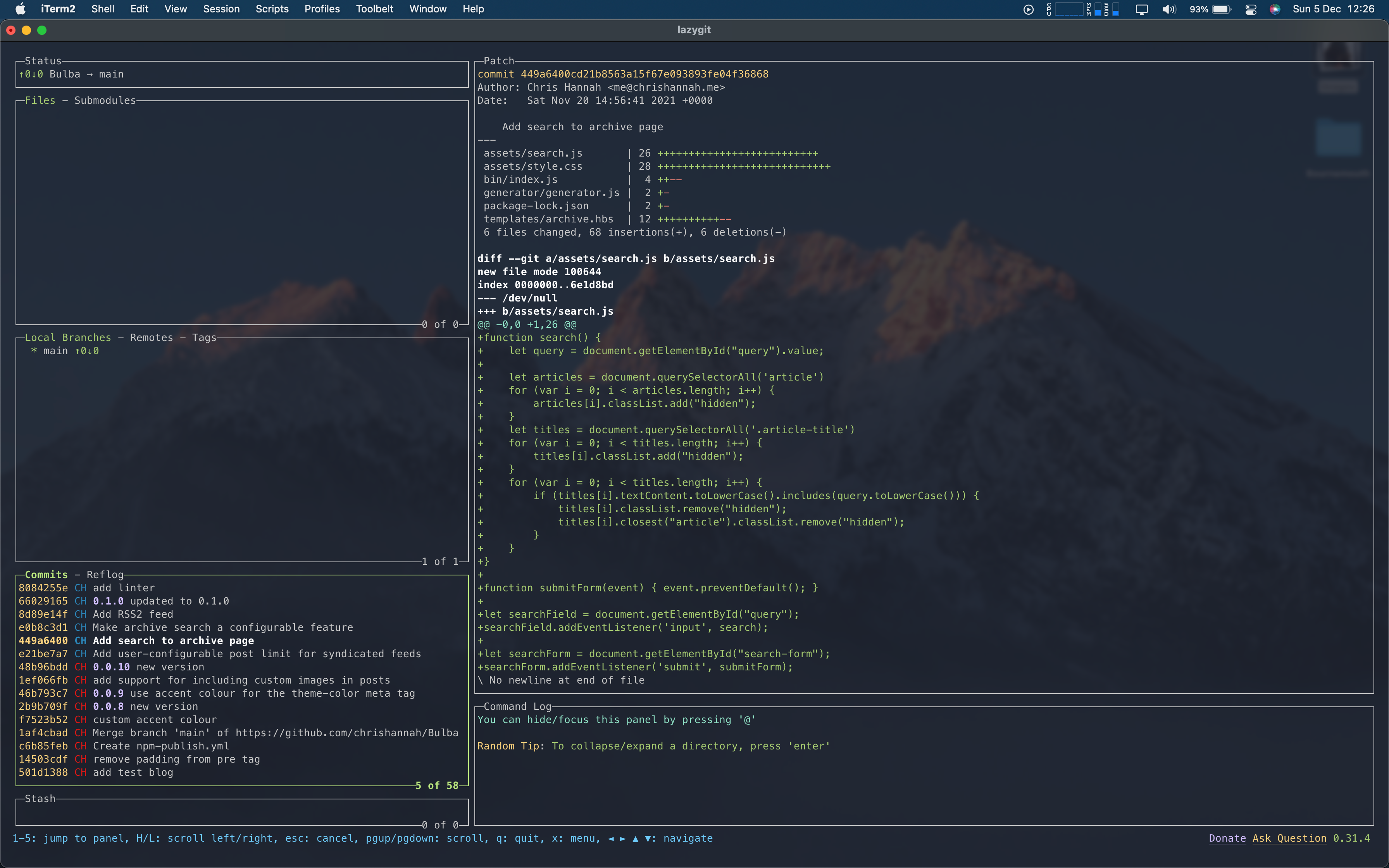Screen dimensions: 1389x868
Task: Select commit 66029165 updated to 0.1.0
Action: [243, 601]
